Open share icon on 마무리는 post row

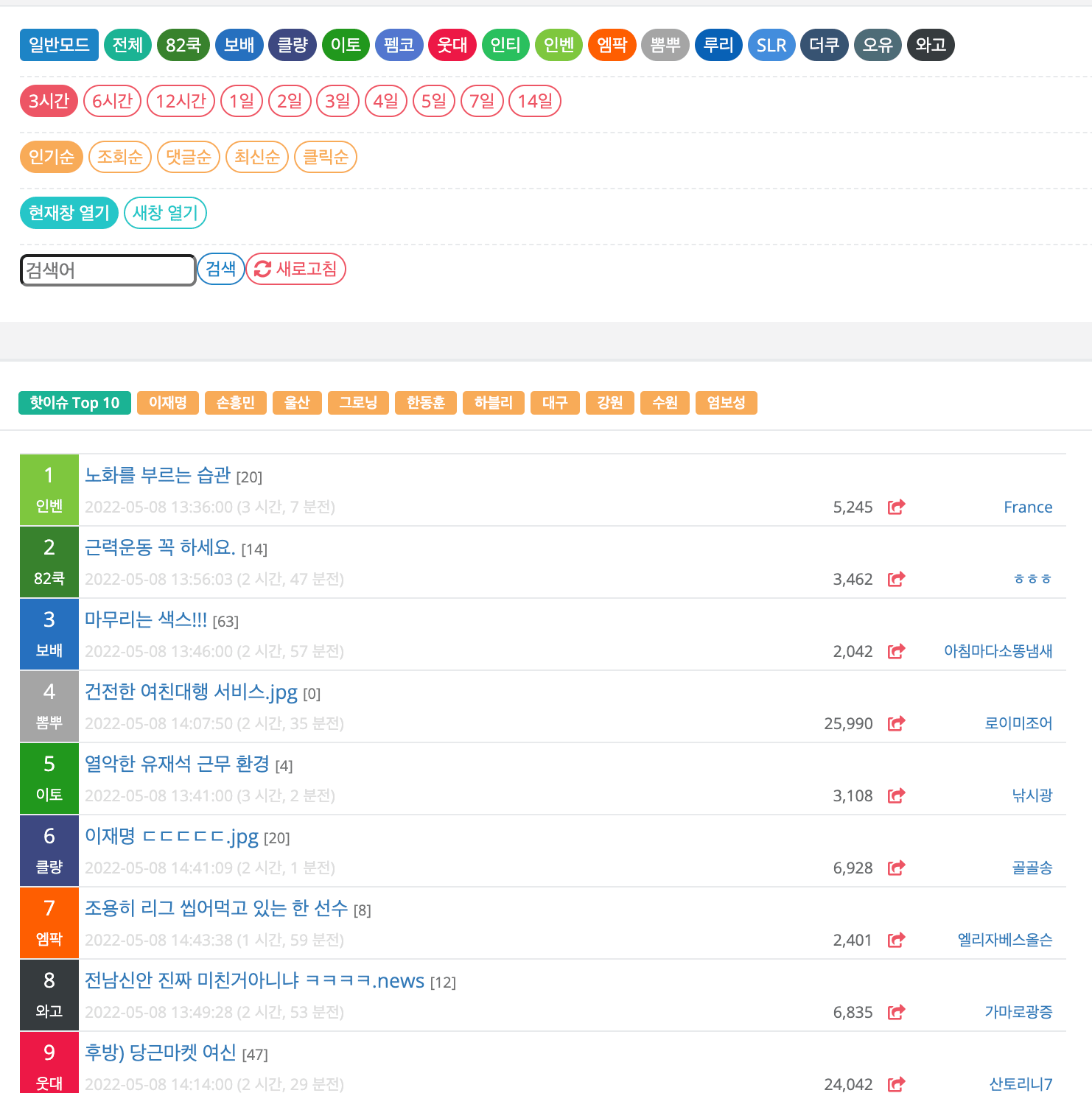click(x=896, y=651)
